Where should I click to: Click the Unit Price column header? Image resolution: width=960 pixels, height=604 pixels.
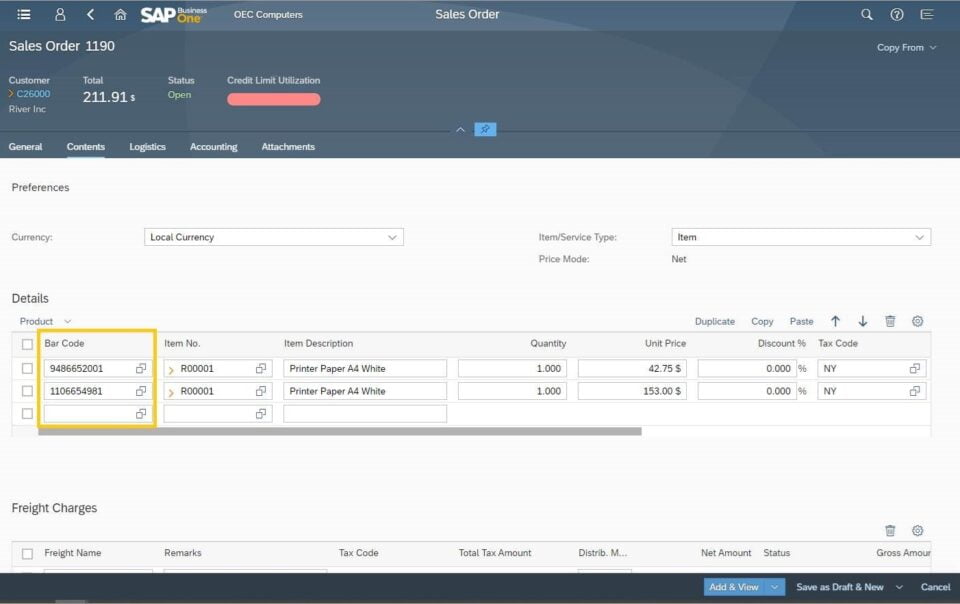tap(665, 343)
